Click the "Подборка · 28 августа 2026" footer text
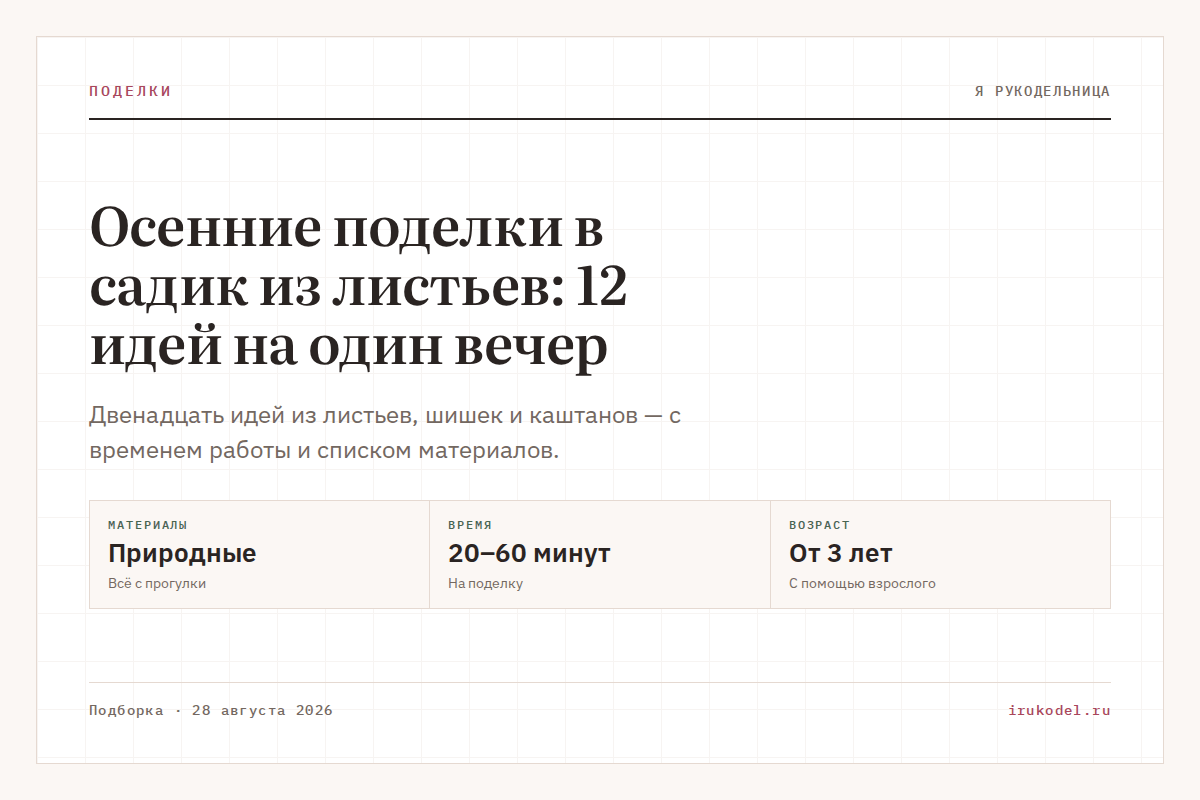This screenshot has height=800, width=1200. coord(211,711)
